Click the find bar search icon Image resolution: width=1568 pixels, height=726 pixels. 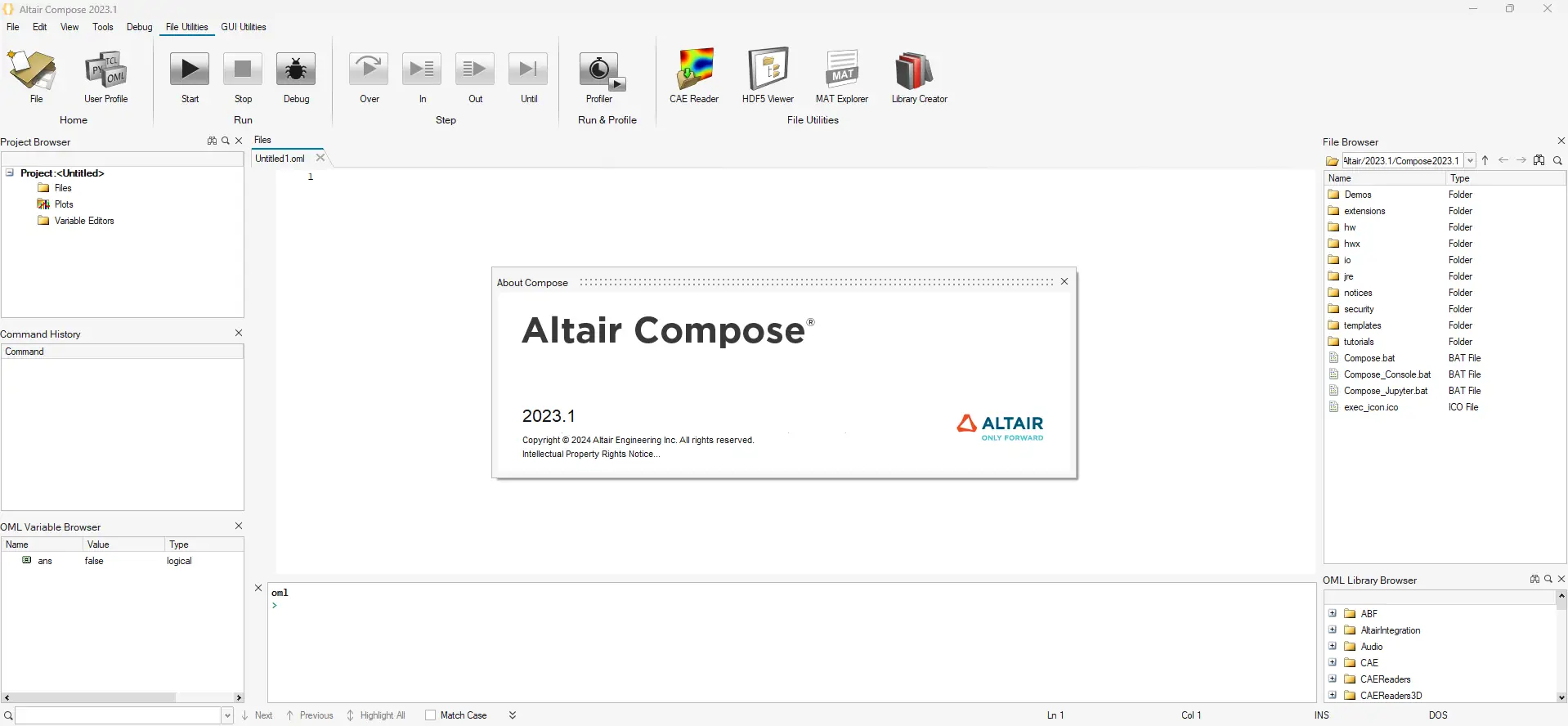pyautogui.click(x=8, y=716)
